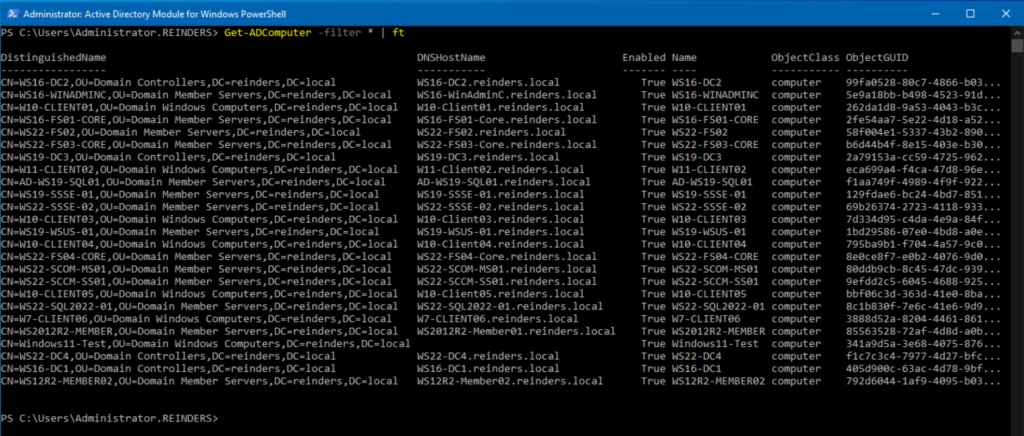The width and height of the screenshot is (1024, 436).
Task: Click the Windows11-Test name cell
Action: [715, 343]
